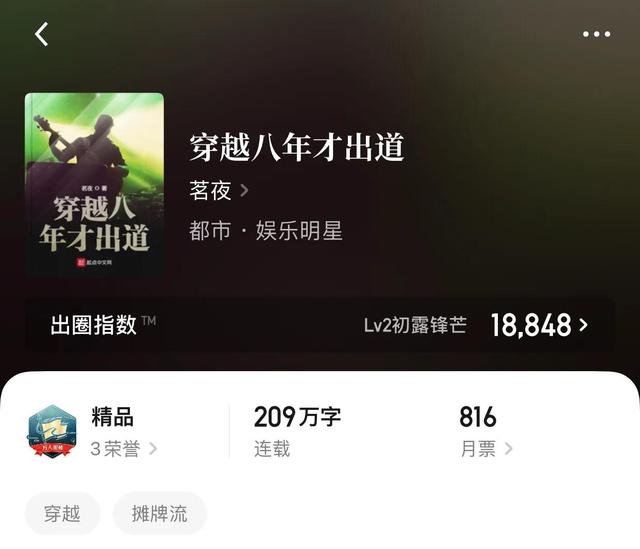
Task: Open the book cover thumbnail
Action: (94, 184)
